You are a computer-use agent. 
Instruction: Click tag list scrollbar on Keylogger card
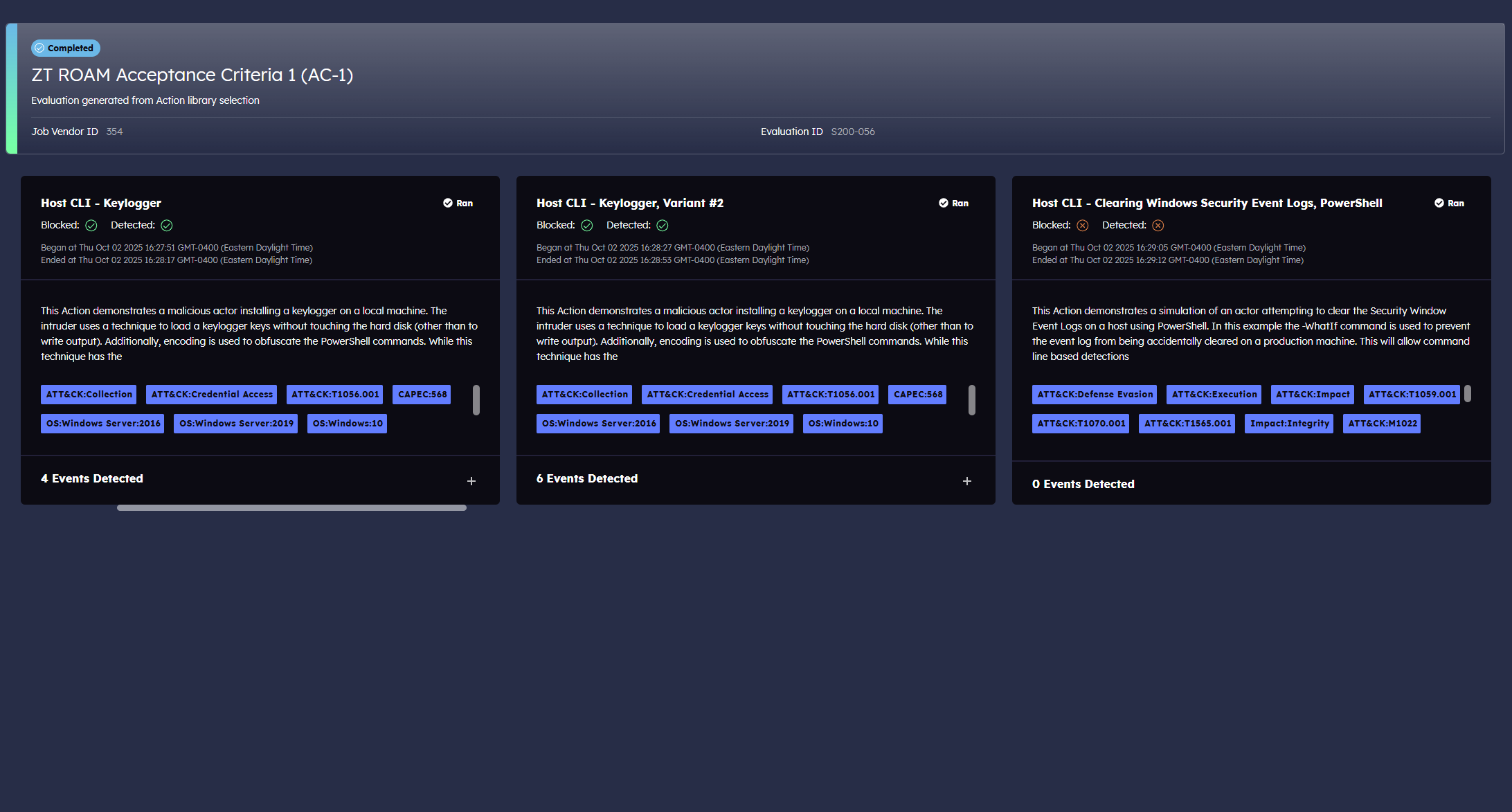point(476,400)
